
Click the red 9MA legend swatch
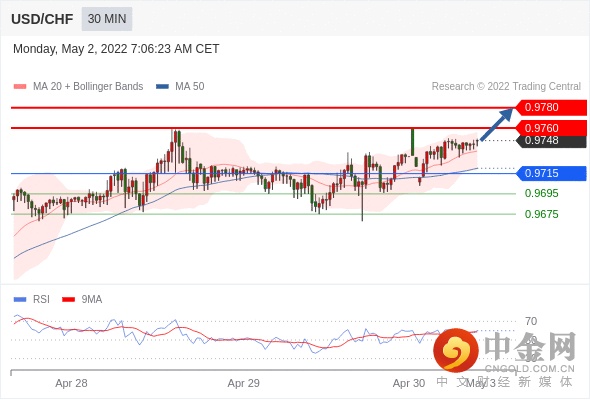coord(68,300)
